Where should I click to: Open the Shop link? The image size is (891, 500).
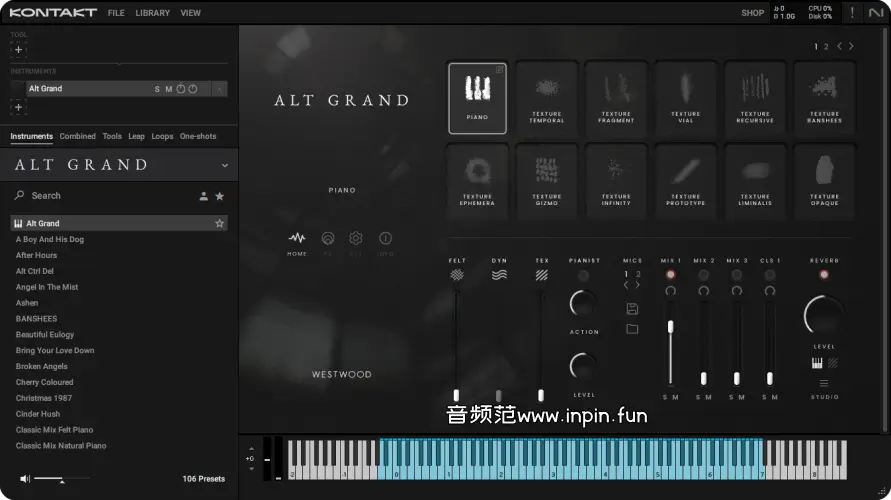click(752, 12)
